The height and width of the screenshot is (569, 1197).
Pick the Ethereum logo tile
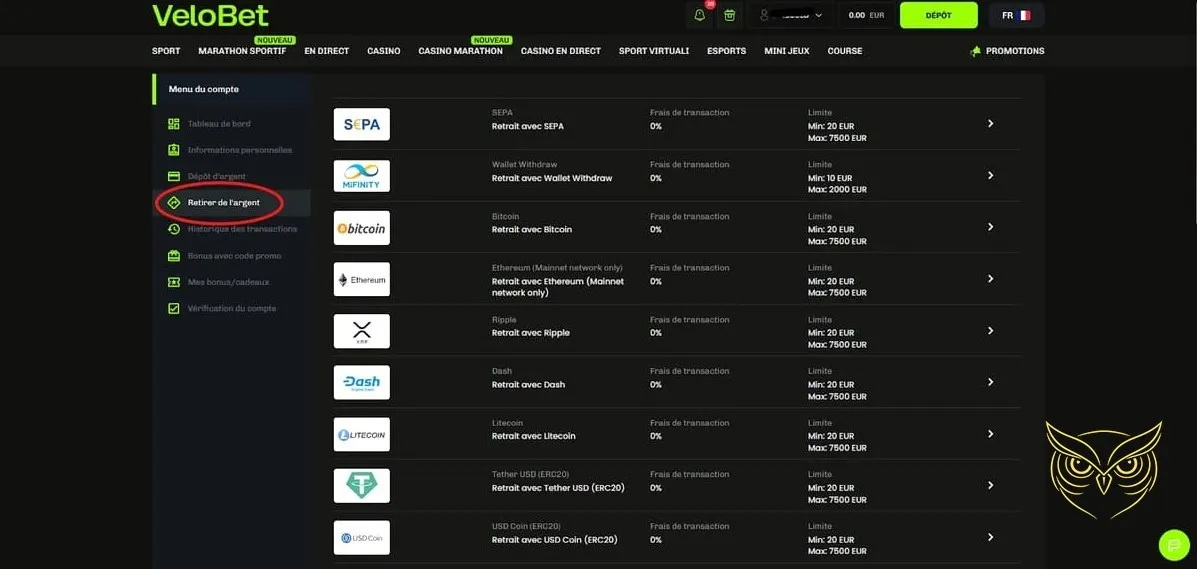coord(361,280)
